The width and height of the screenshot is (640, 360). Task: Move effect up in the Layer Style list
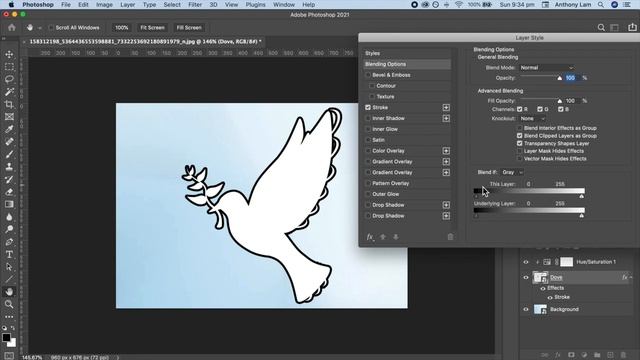pyautogui.click(x=383, y=237)
